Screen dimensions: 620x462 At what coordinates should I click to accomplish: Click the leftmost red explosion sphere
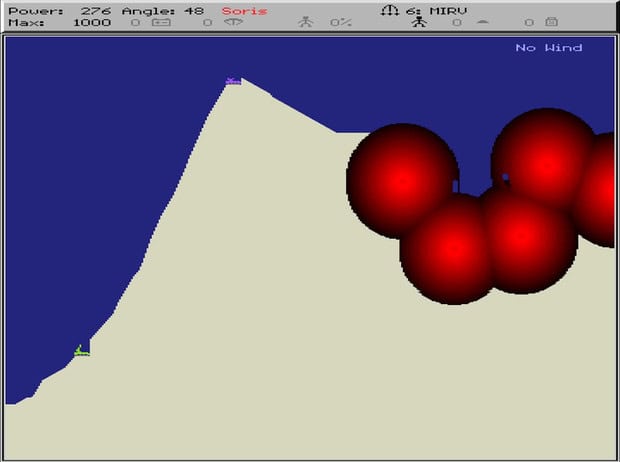[402, 180]
